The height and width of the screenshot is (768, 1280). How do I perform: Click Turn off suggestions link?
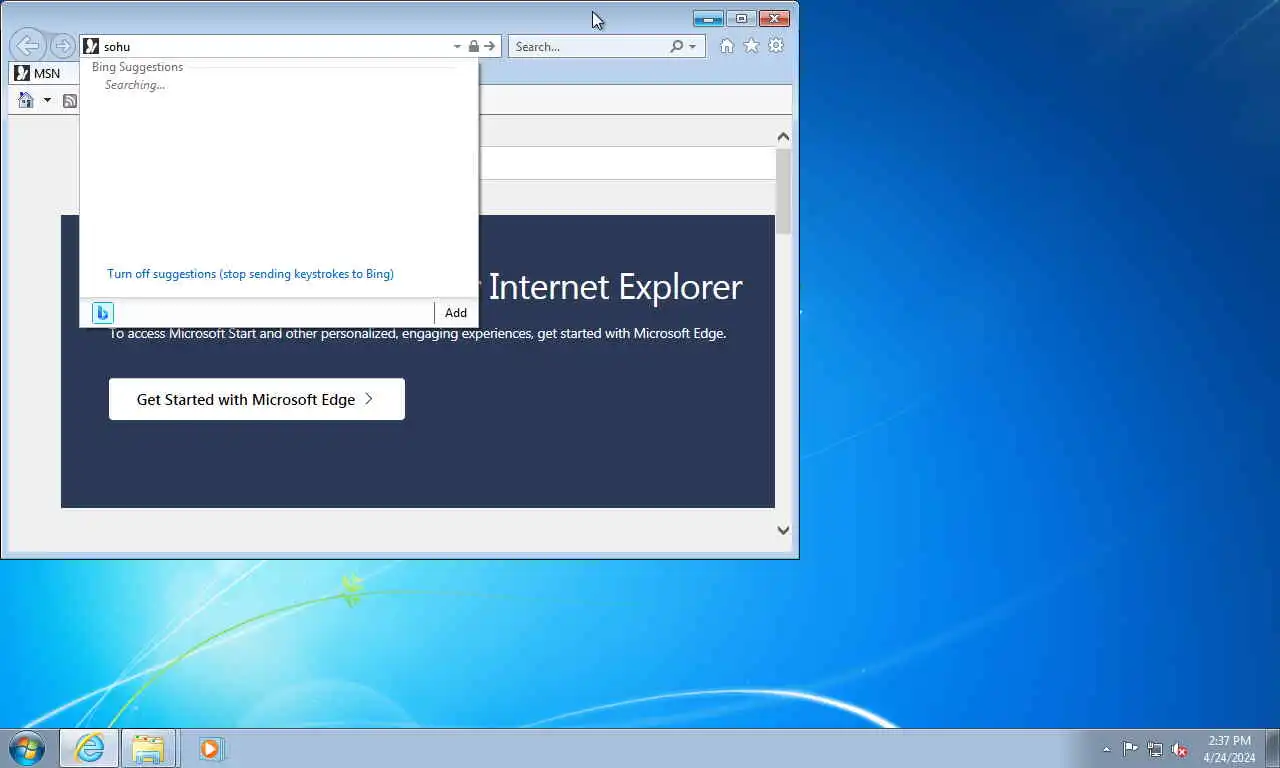click(250, 274)
